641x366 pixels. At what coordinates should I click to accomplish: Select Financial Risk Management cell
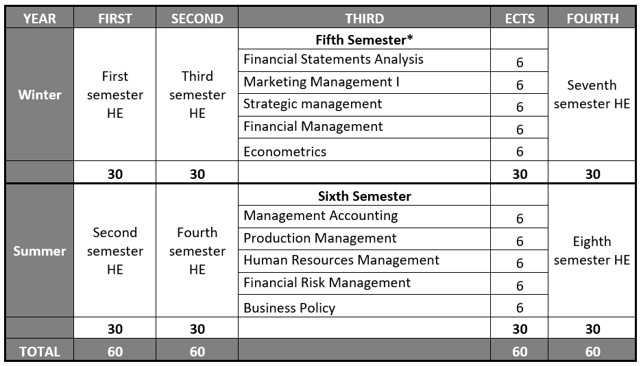coord(364,283)
